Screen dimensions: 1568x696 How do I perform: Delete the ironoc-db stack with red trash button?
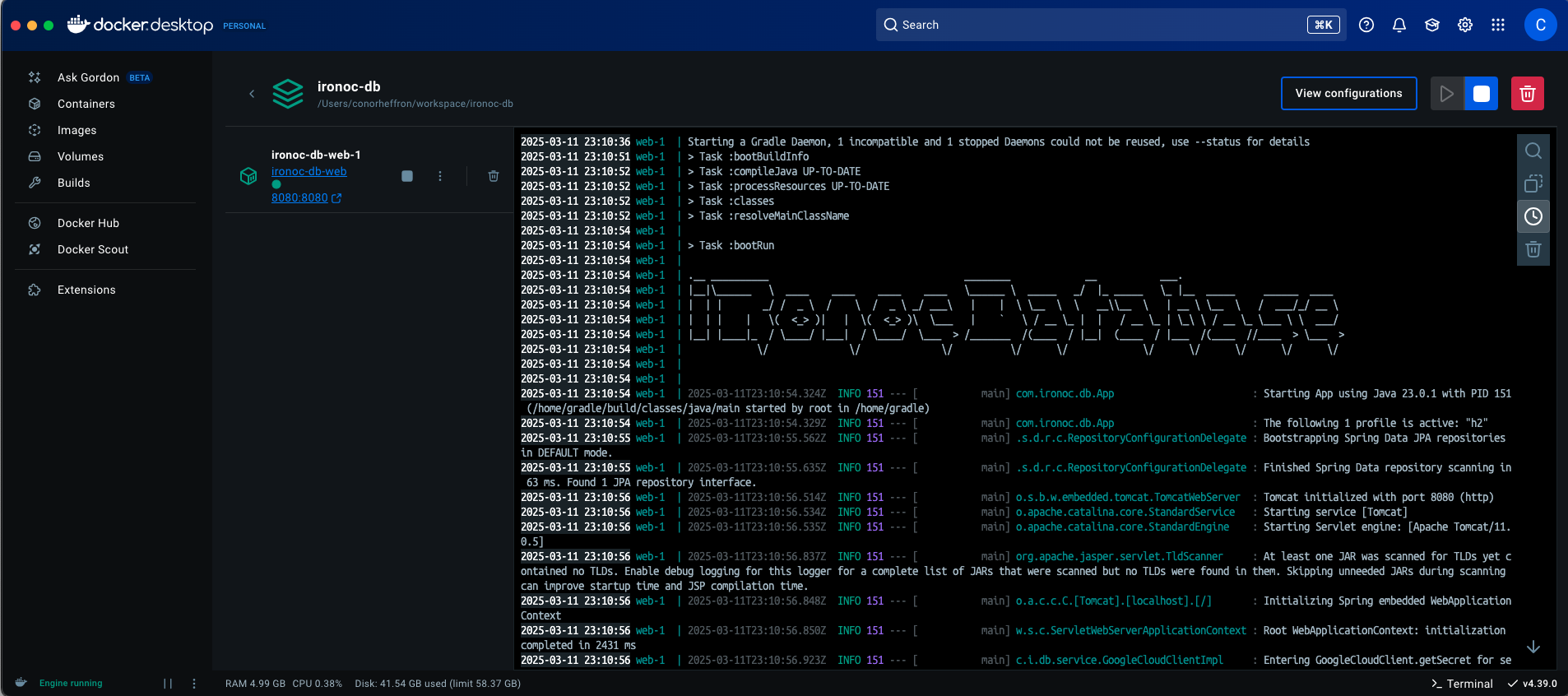(1527, 94)
